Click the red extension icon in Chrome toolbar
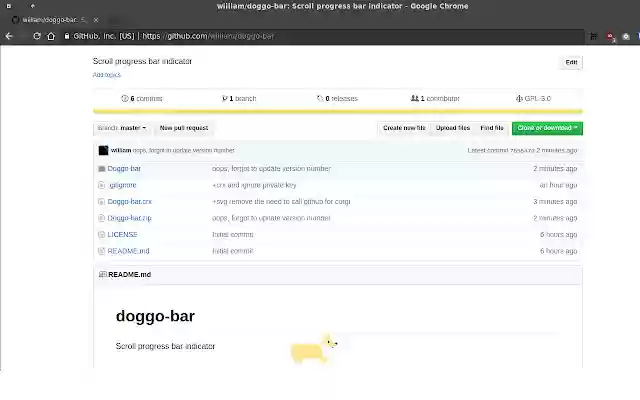Image resolution: width=640 pixels, height=400 pixels. (x=610, y=37)
